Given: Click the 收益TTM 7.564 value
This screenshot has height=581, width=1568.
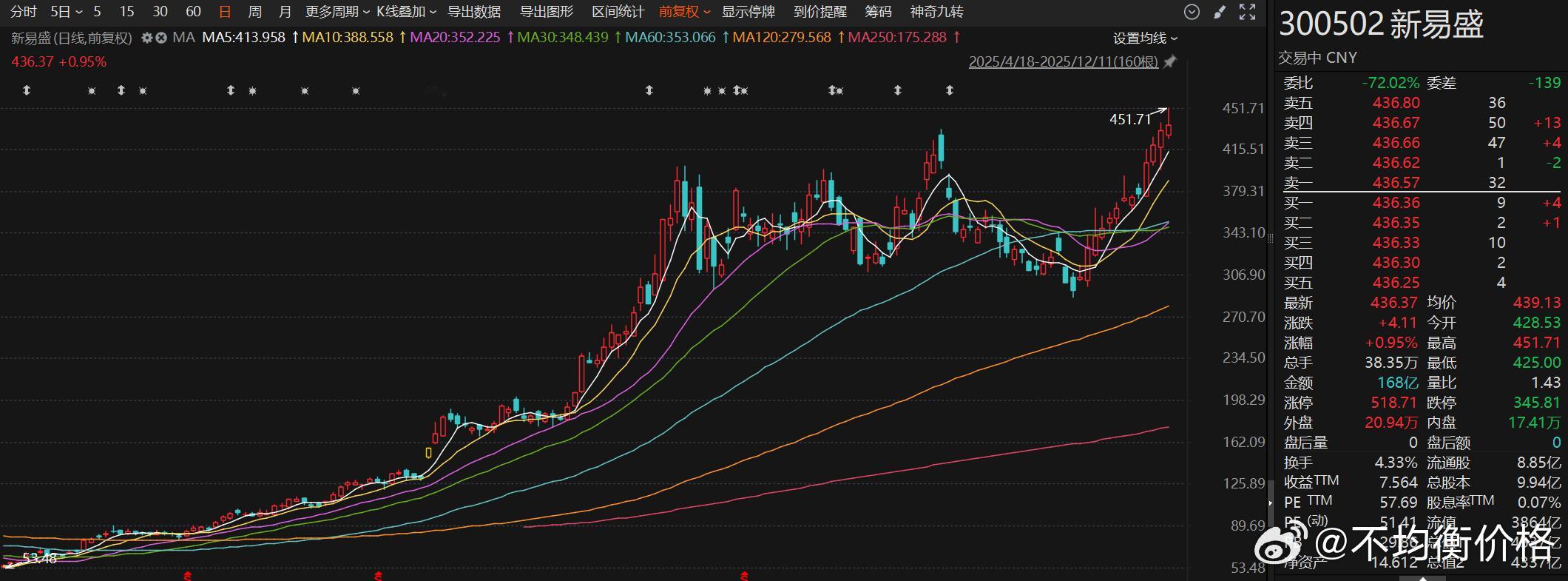Looking at the screenshot, I should [1398, 483].
